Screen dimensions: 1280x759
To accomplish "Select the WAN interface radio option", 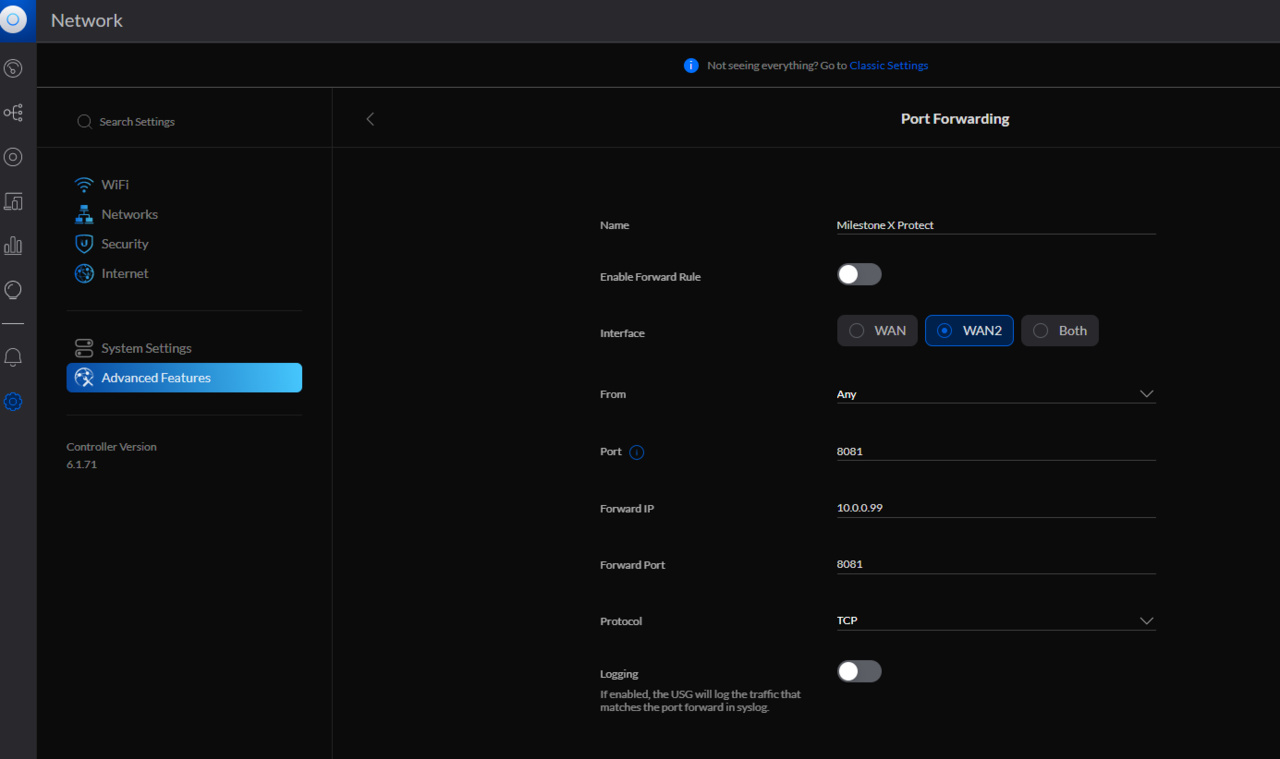I will pos(877,331).
